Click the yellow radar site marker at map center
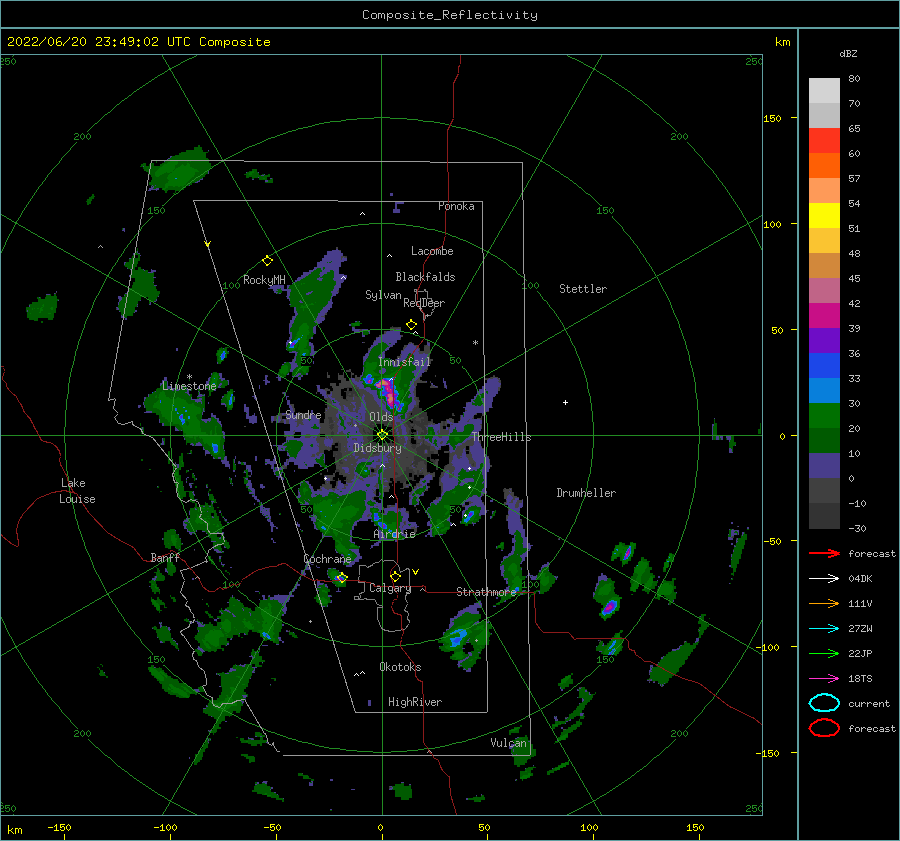 [x=382, y=435]
